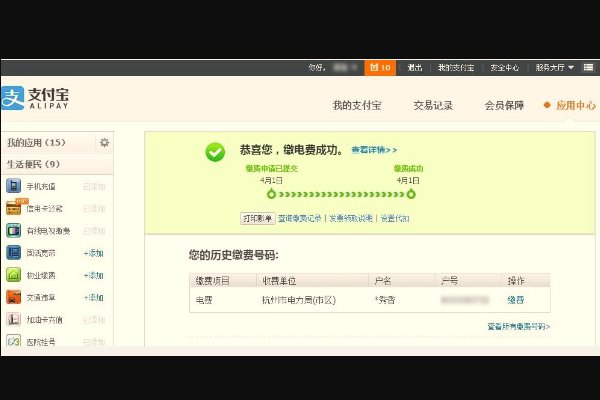Click the progress start marker under 缴费申请已提交

tap(271, 194)
